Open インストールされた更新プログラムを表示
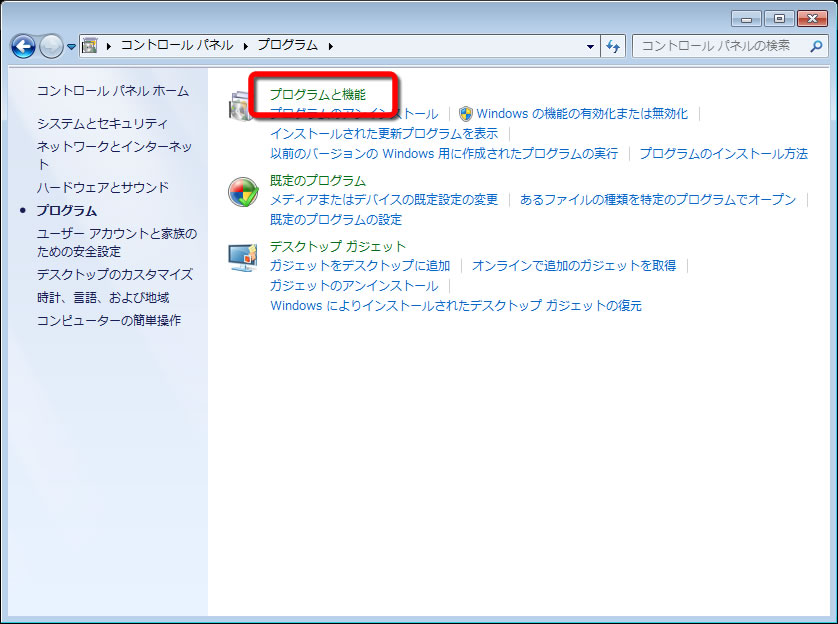 pyautogui.click(x=384, y=134)
